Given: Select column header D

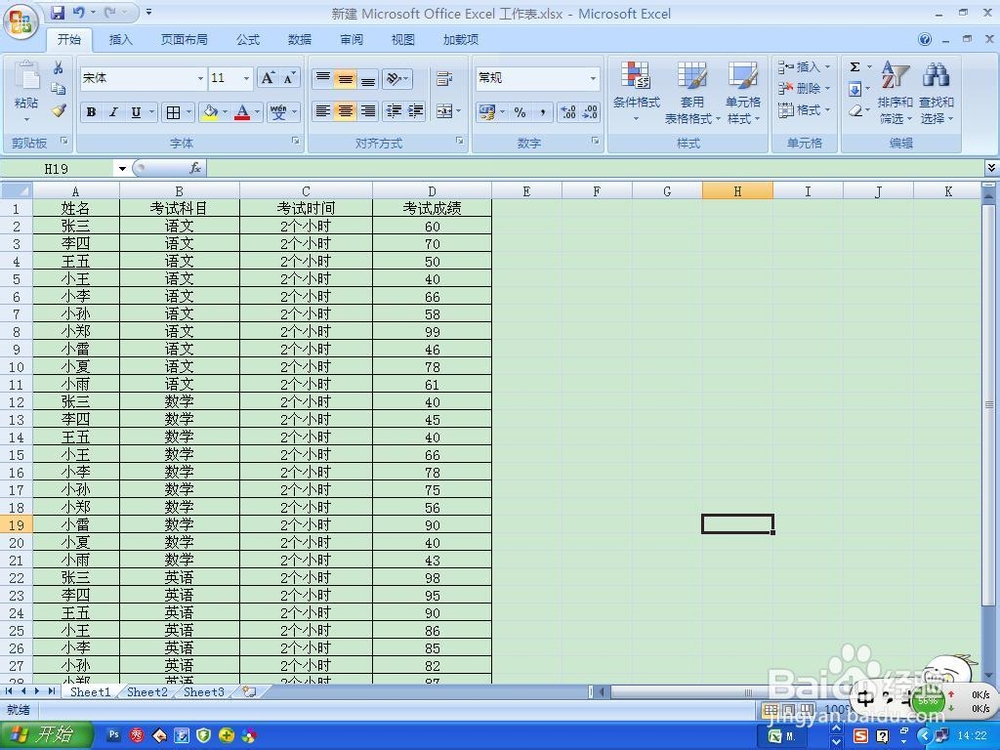Looking at the screenshot, I should tap(432, 191).
